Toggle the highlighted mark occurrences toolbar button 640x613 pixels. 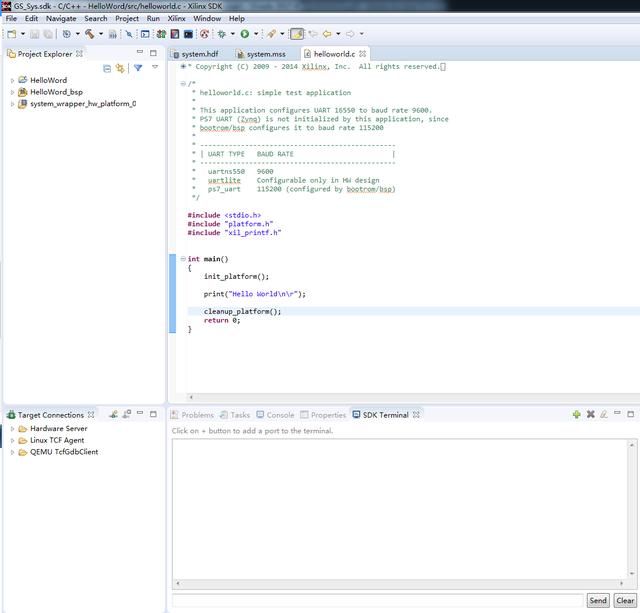(x=297, y=34)
